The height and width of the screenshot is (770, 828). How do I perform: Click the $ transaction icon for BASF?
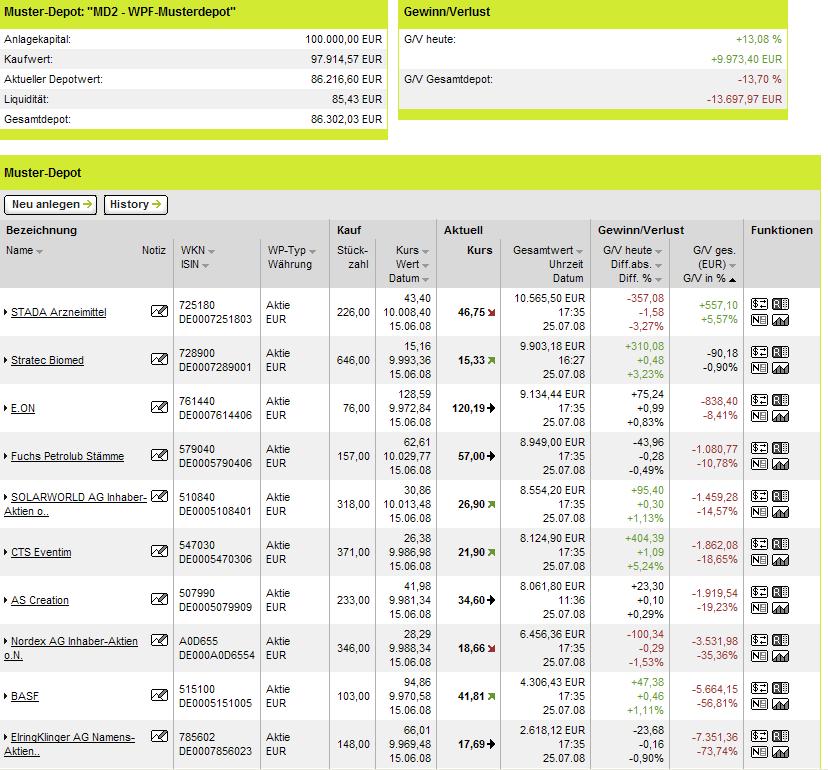click(759, 688)
